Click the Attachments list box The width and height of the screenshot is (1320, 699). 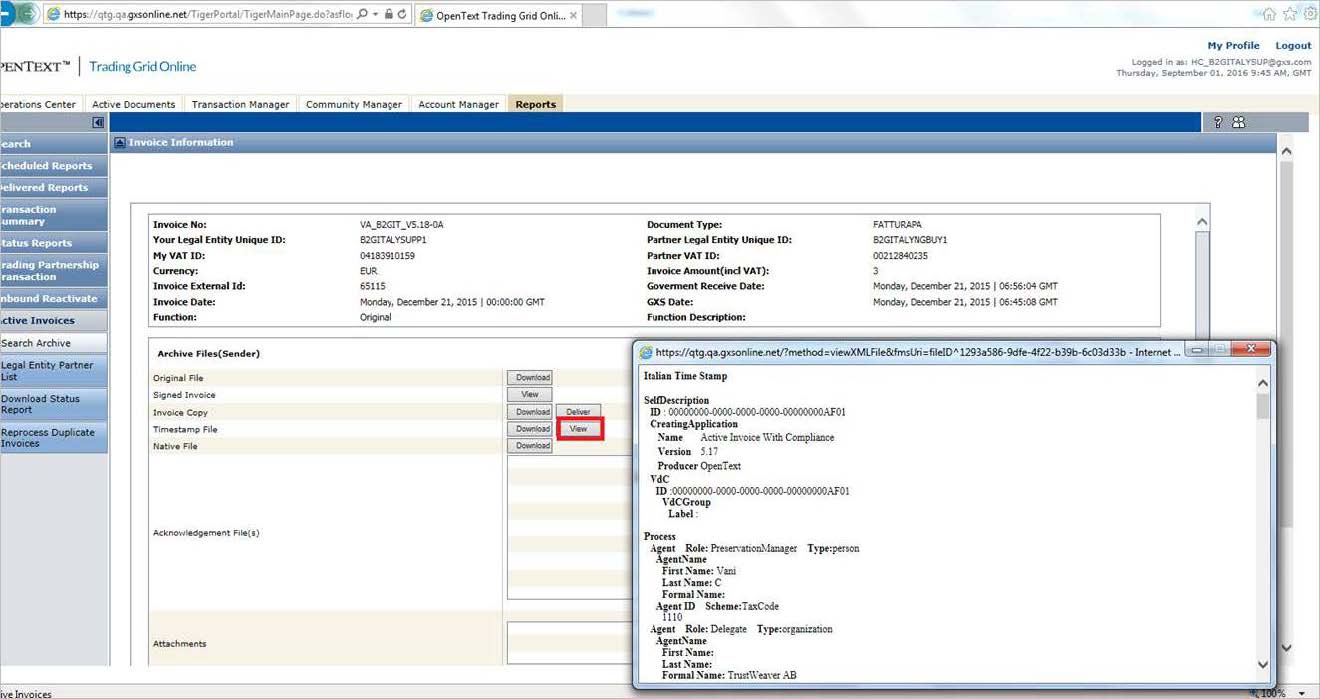click(570, 643)
